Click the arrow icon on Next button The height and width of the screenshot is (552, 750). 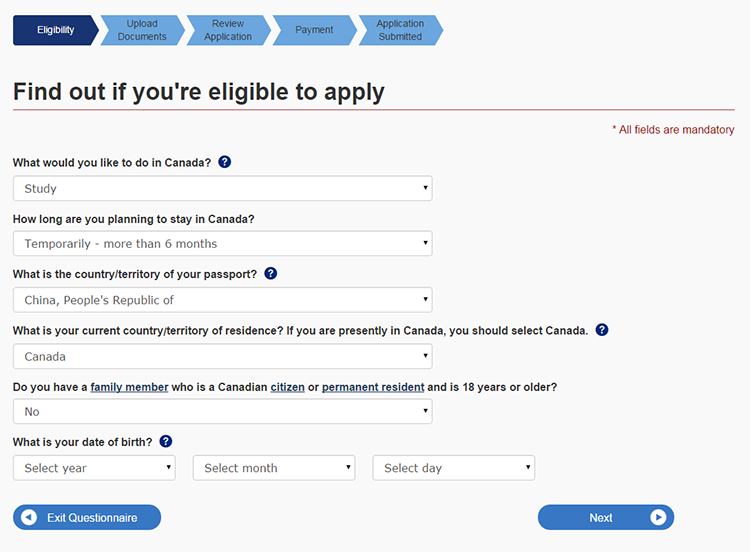(657, 517)
